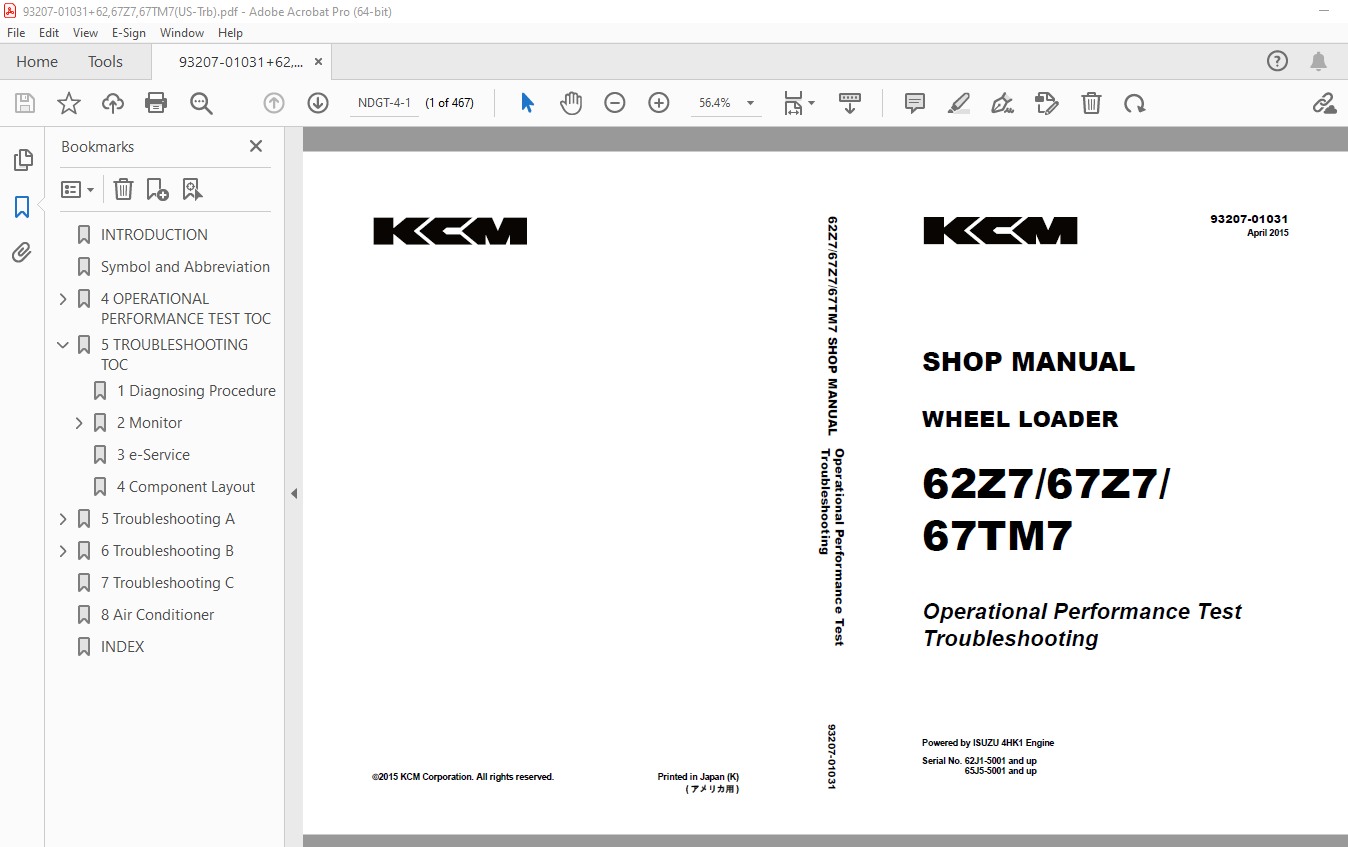
Task: Collapse the navigation pane arrow
Action: tap(294, 493)
